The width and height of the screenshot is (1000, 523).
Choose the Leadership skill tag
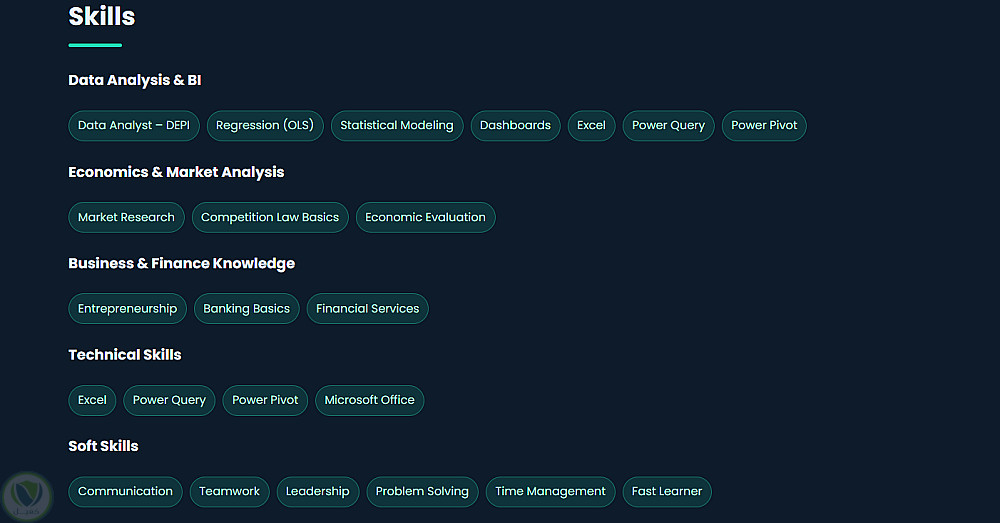[317, 492]
